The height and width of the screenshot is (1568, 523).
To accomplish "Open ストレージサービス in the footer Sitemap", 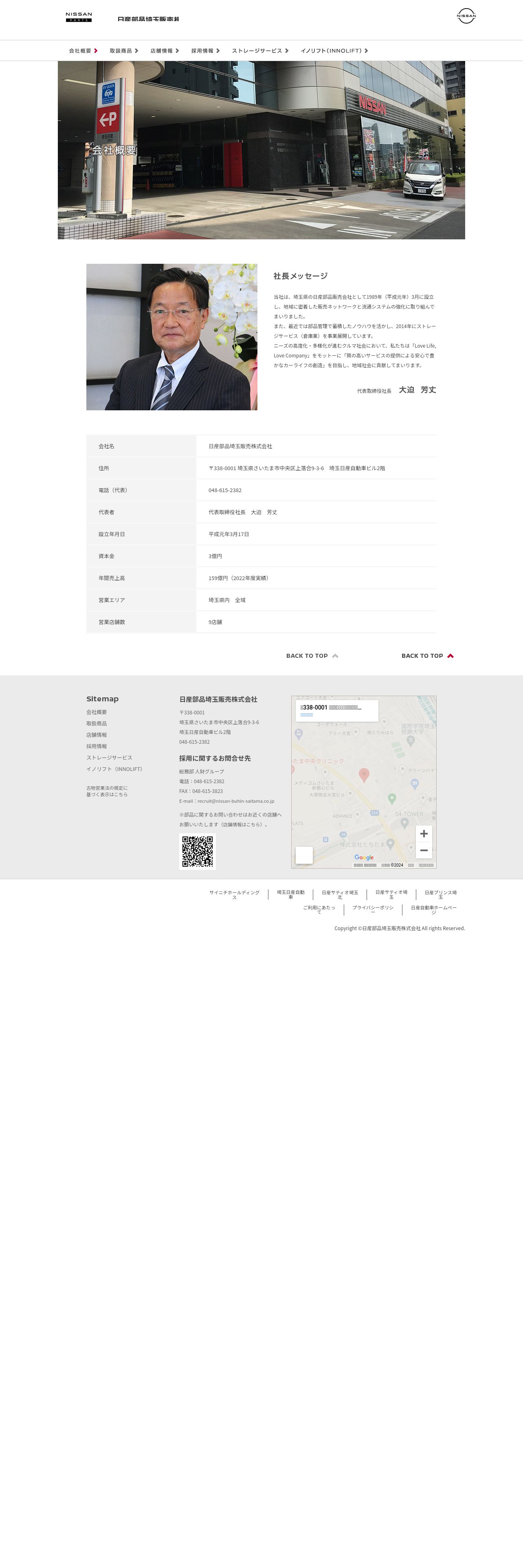I will (109, 758).
